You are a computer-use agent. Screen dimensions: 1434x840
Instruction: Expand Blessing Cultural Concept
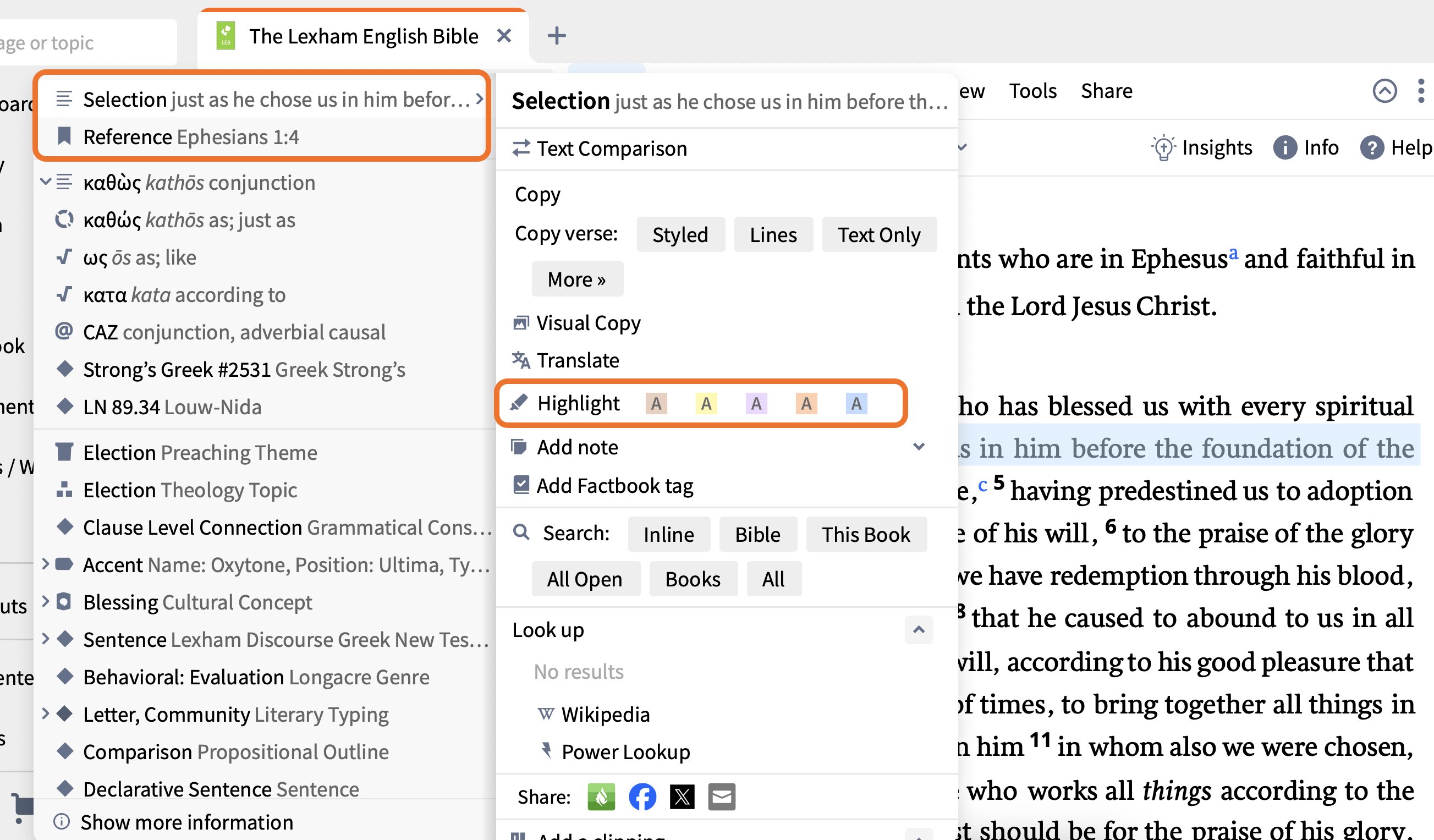pos(46,602)
